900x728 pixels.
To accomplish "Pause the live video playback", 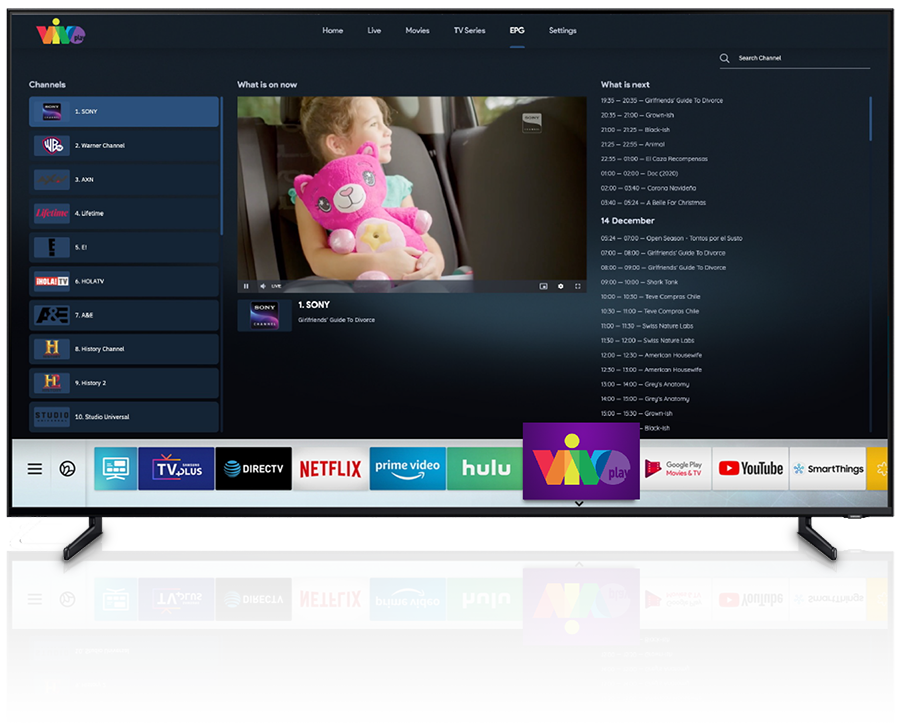I will 247,286.
